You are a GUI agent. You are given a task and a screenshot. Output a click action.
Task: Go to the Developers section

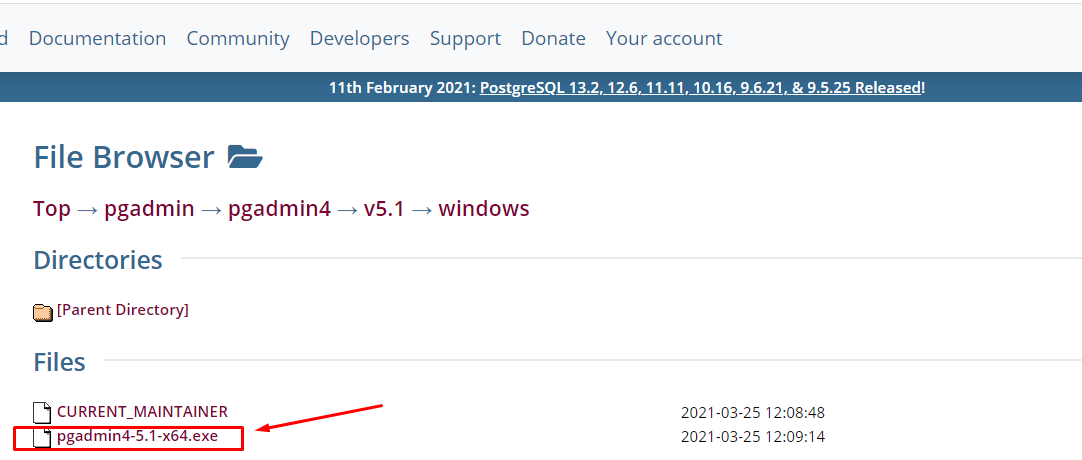pyautogui.click(x=360, y=39)
